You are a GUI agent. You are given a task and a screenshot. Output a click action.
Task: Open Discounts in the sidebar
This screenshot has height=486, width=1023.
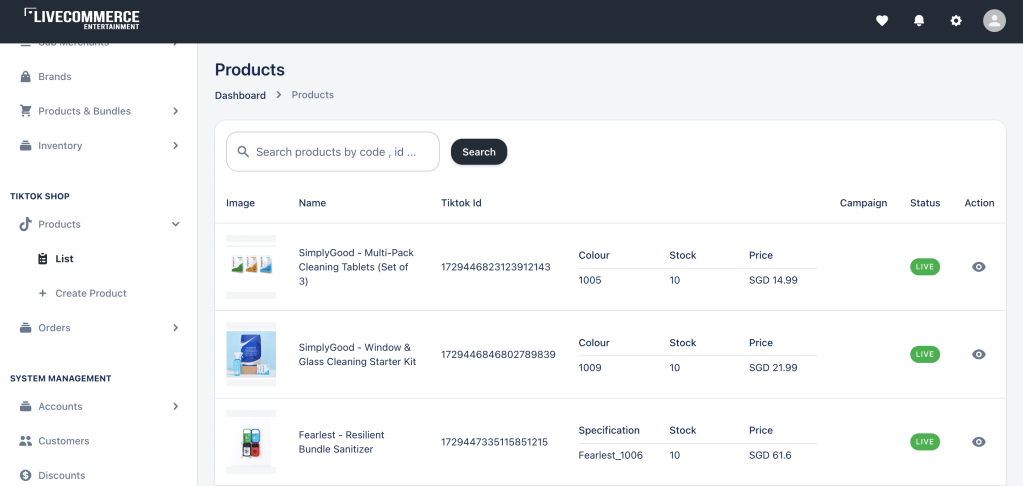point(61,475)
